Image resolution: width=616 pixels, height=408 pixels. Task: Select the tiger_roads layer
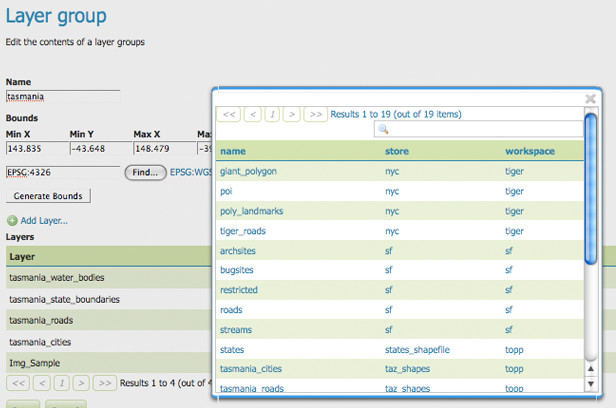[x=243, y=231]
